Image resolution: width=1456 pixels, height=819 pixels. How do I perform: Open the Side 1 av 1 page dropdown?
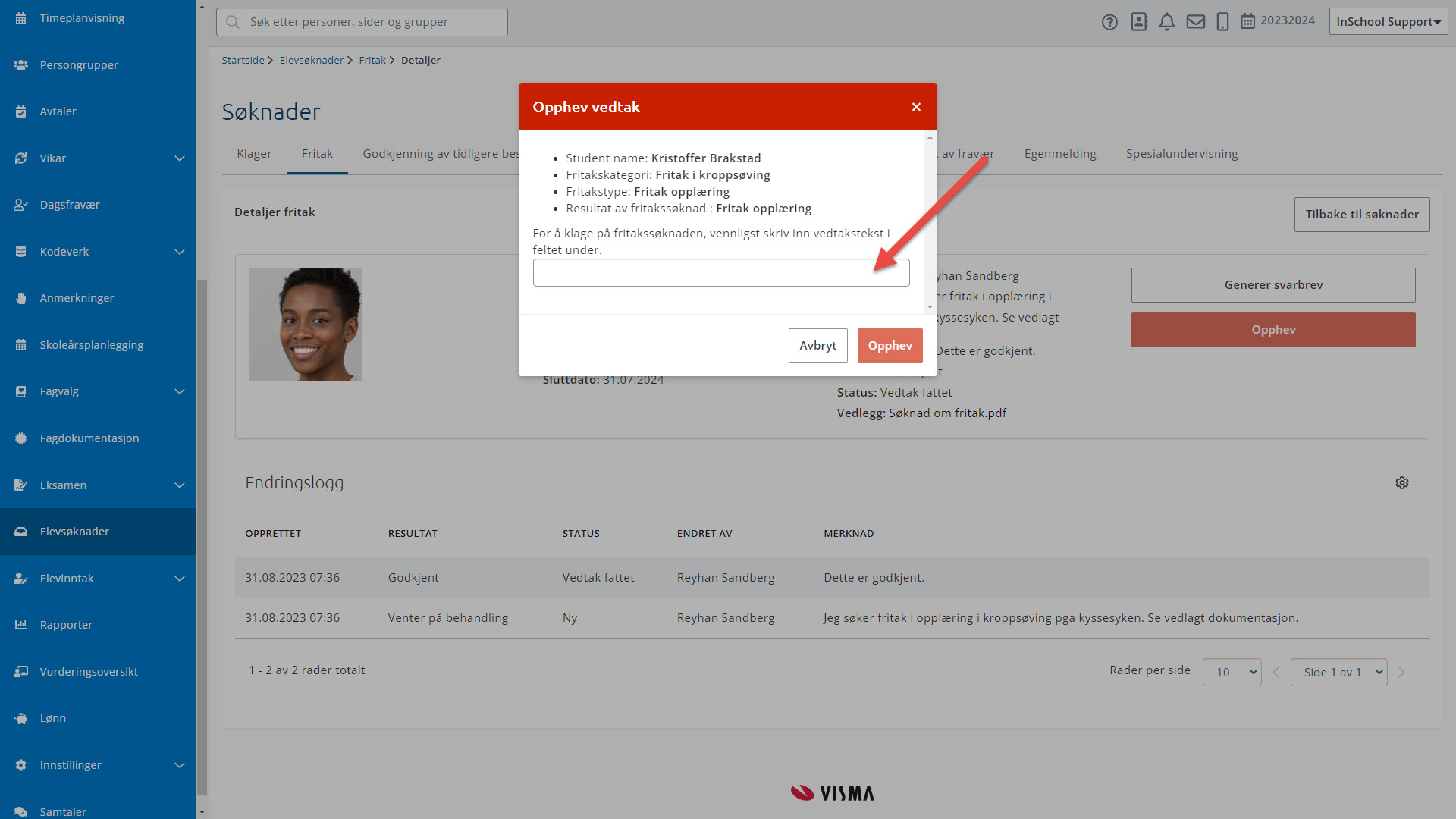pyautogui.click(x=1338, y=673)
